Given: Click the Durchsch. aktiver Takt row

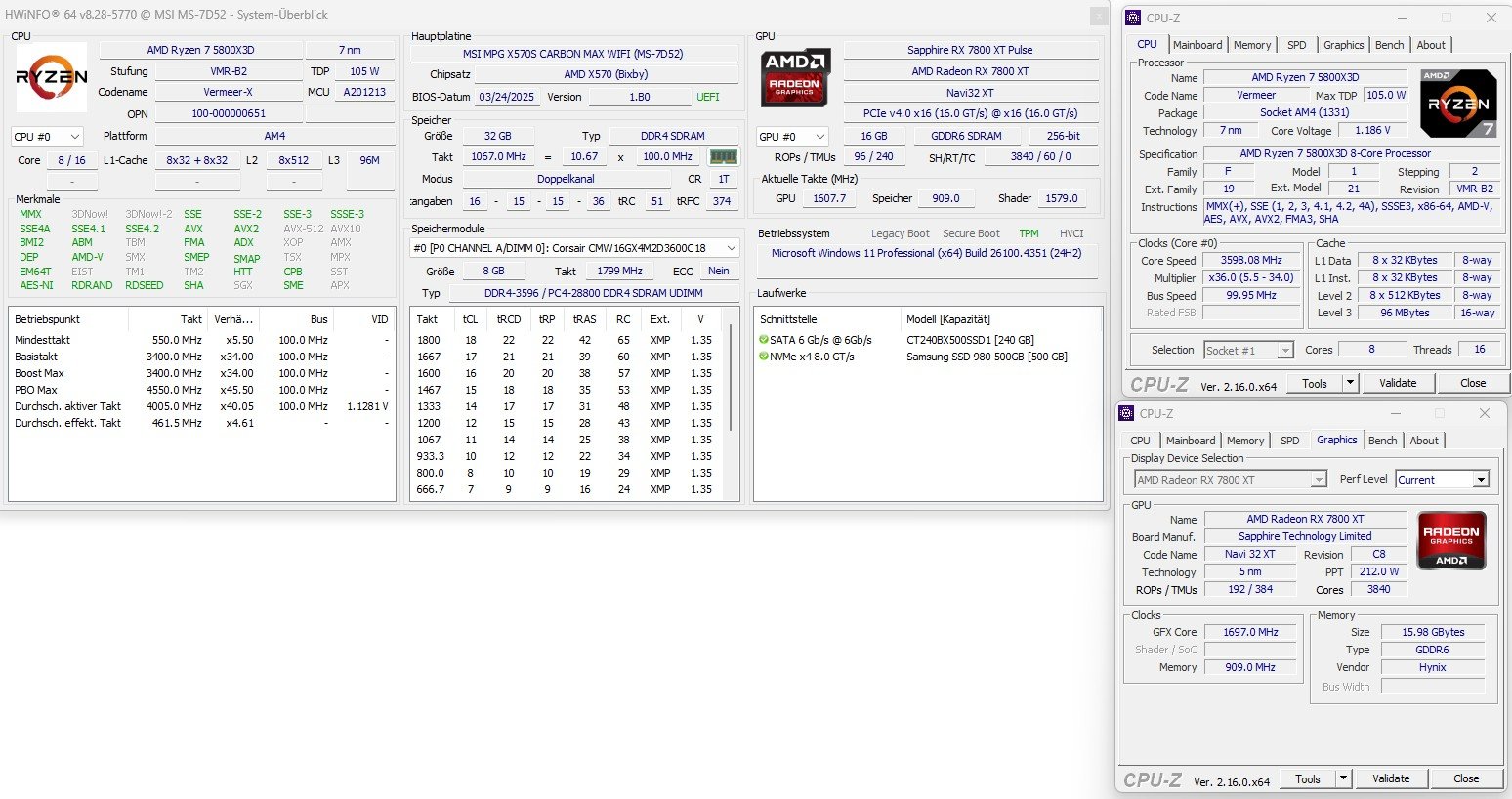Looking at the screenshot, I should 201,406.
